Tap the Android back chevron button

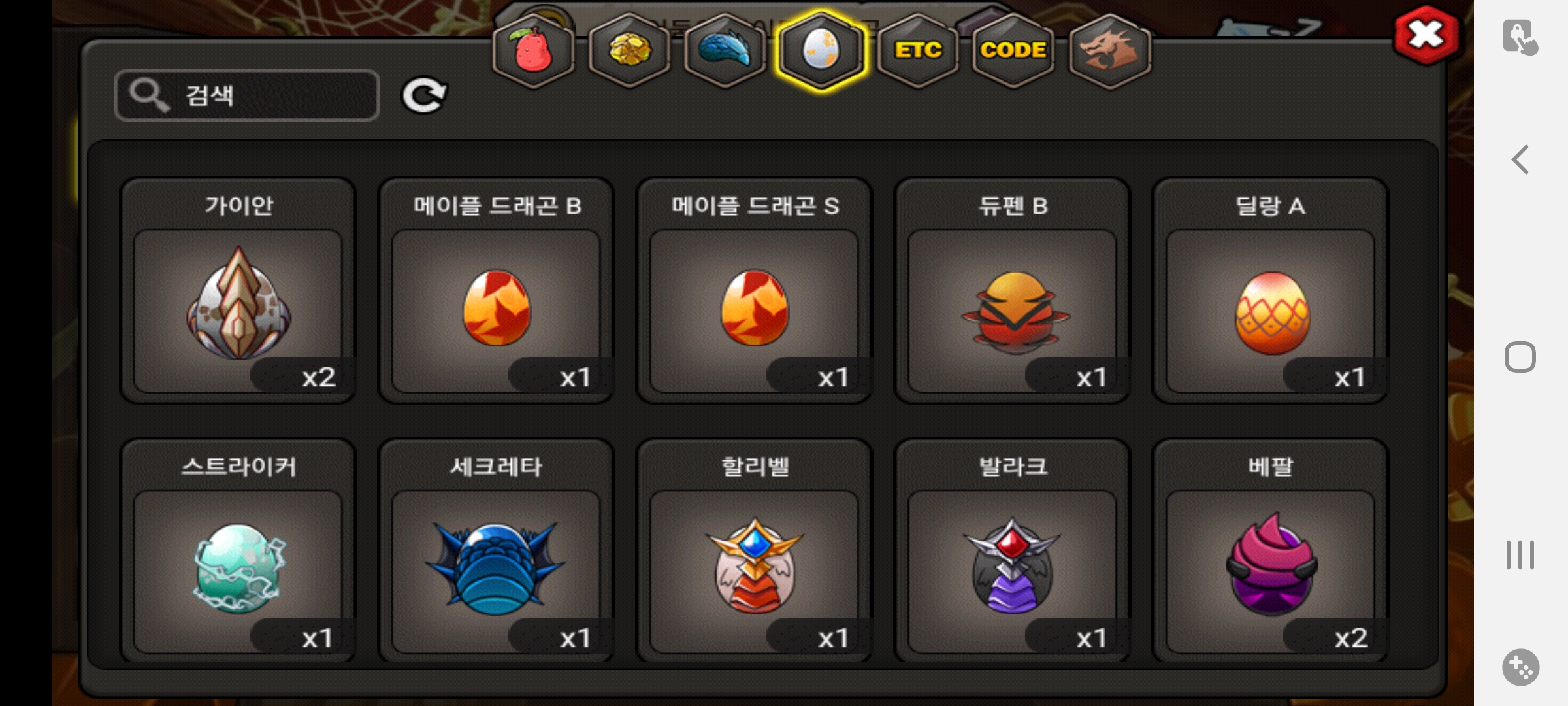(x=1520, y=160)
